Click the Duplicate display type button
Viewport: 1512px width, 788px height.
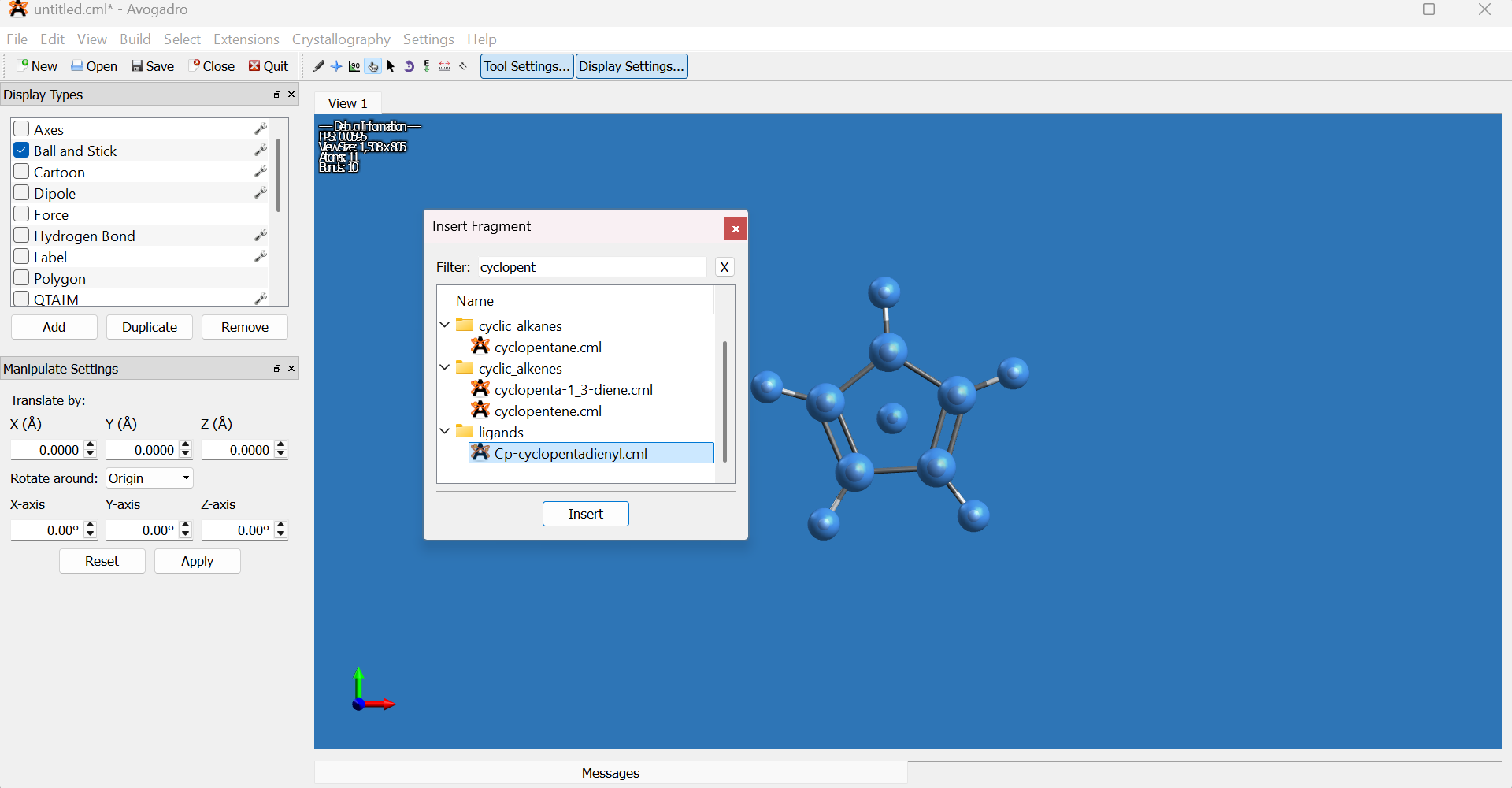[x=150, y=327]
